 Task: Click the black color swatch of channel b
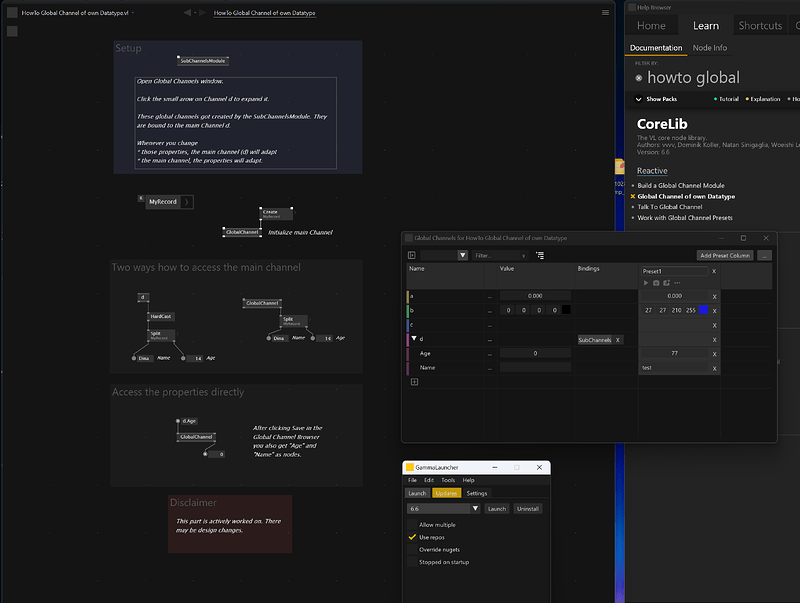[566, 310]
